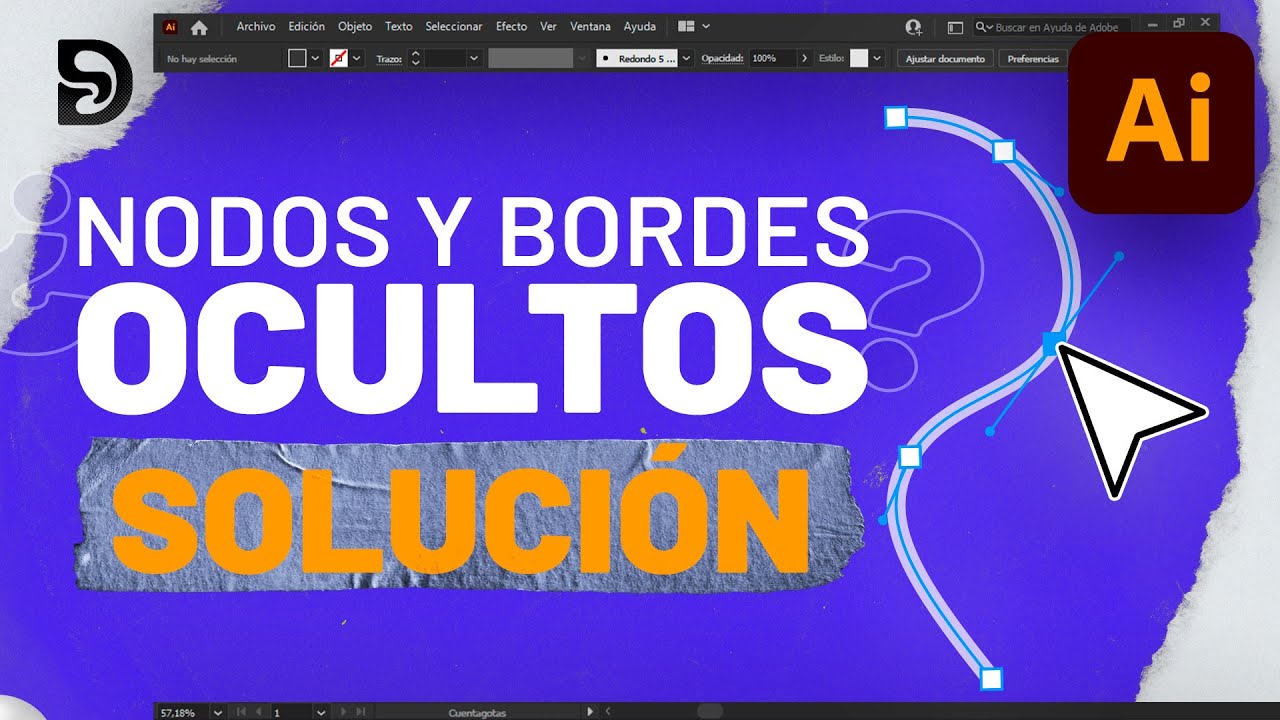The width and height of the screenshot is (1280, 720).
Task: Expand the fill color dropdown
Action: (x=316, y=59)
